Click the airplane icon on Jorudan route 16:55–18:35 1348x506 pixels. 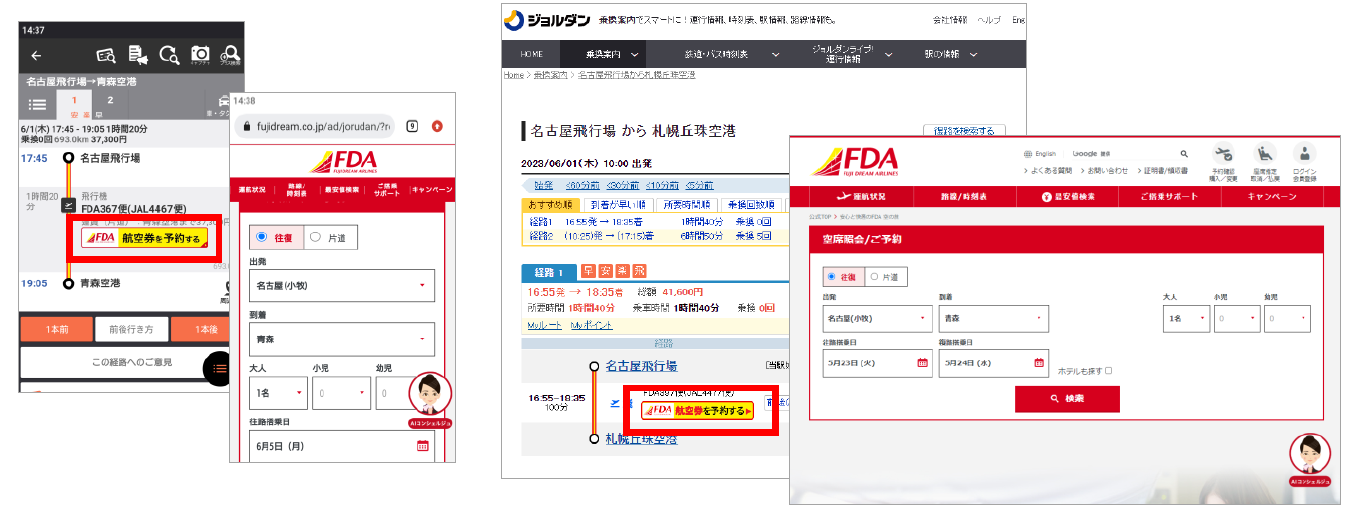pyautogui.click(x=616, y=402)
